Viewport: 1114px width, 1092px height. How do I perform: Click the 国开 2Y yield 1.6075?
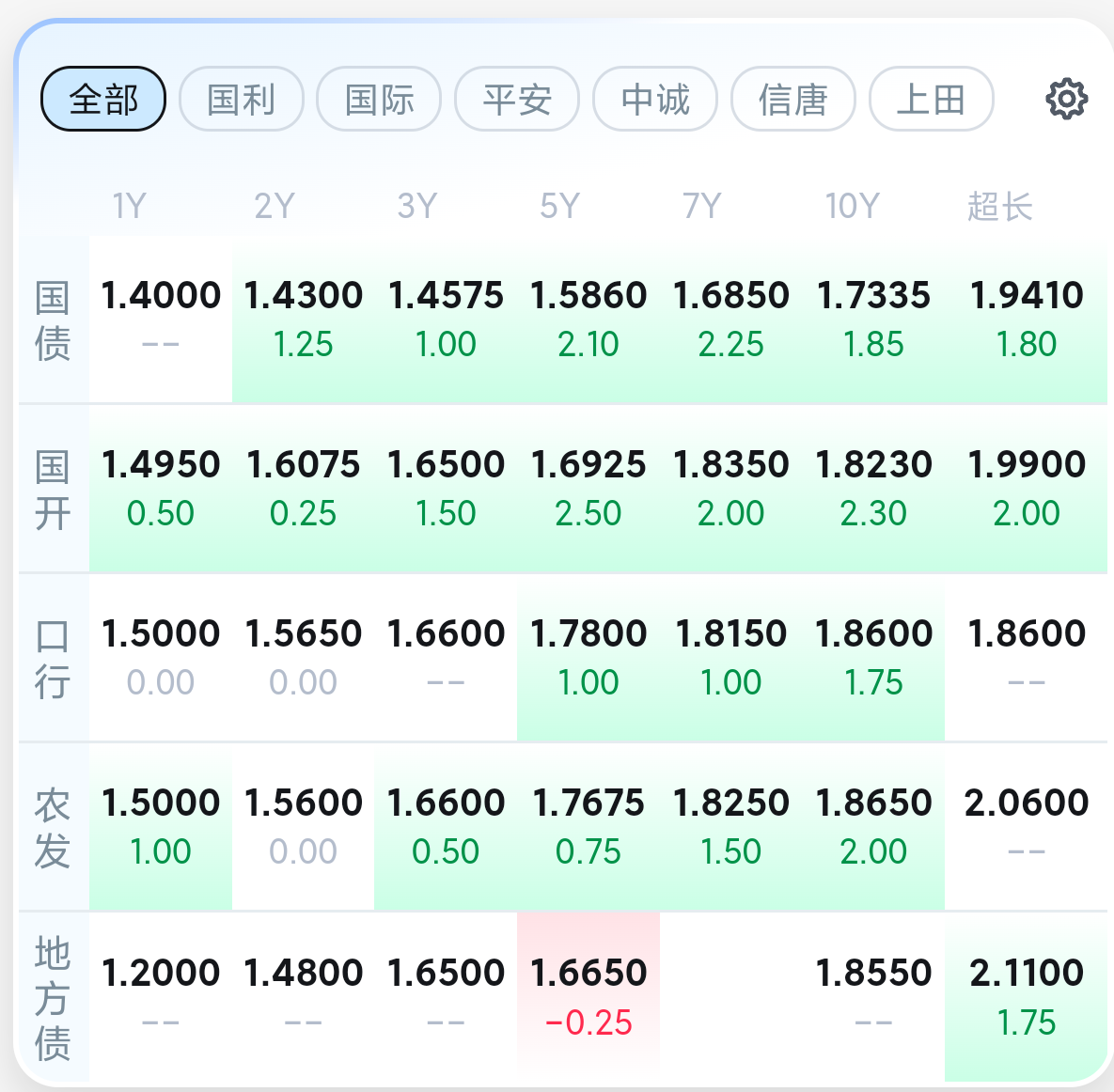click(x=303, y=464)
